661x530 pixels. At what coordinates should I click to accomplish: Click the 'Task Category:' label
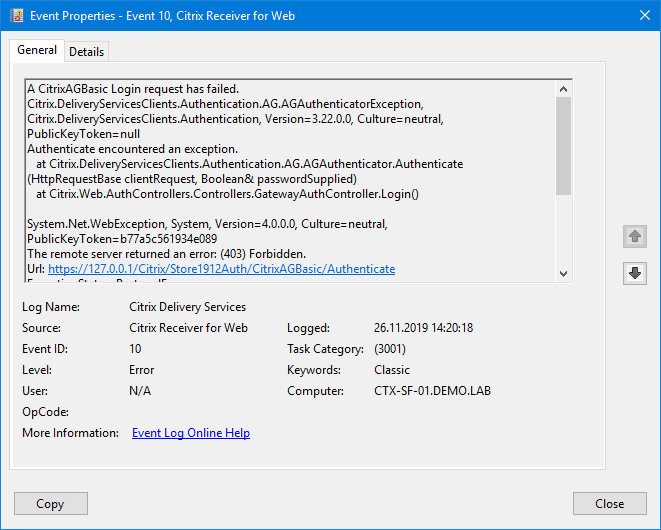tap(325, 349)
